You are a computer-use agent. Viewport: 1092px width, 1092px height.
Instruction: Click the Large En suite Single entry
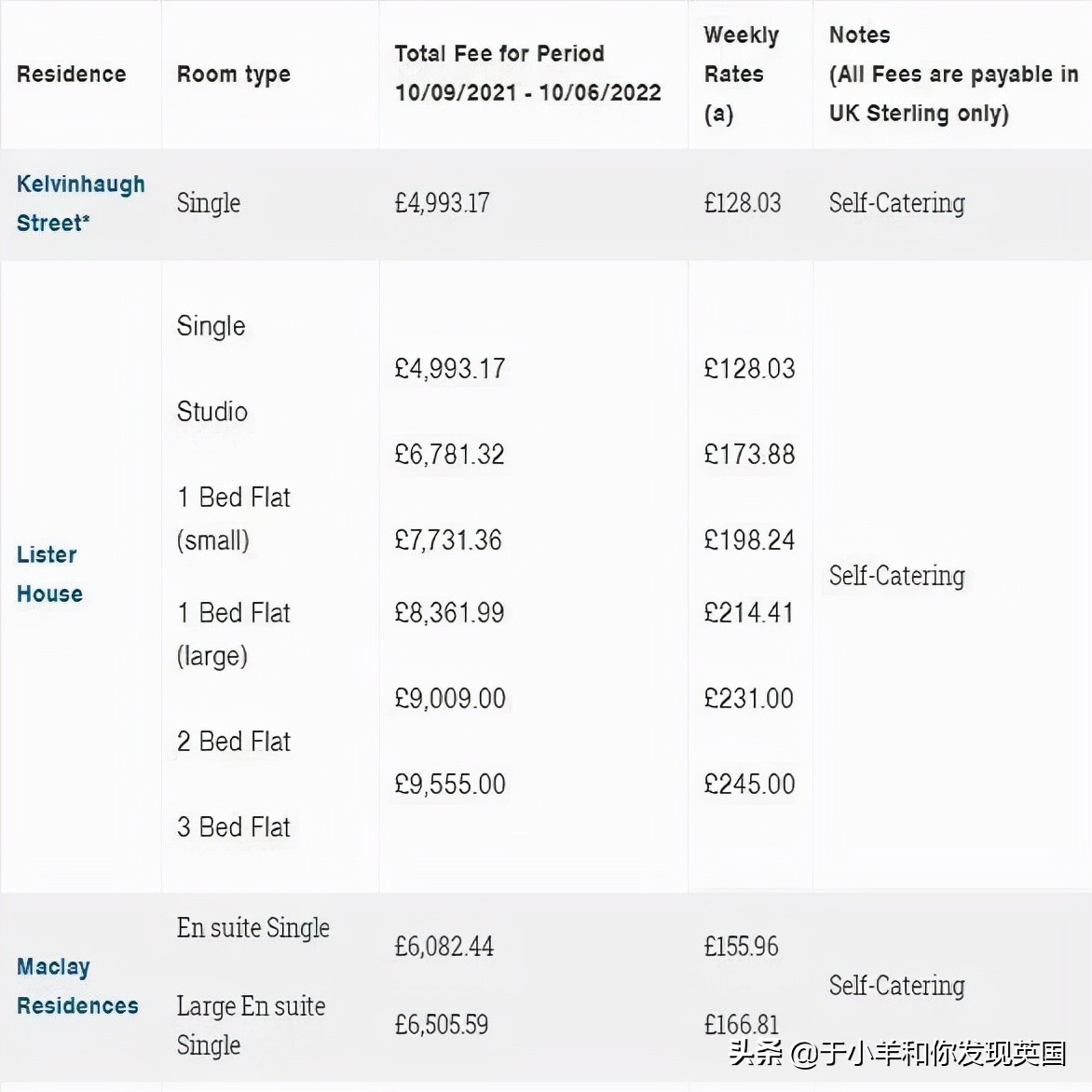pyautogui.click(x=251, y=1025)
